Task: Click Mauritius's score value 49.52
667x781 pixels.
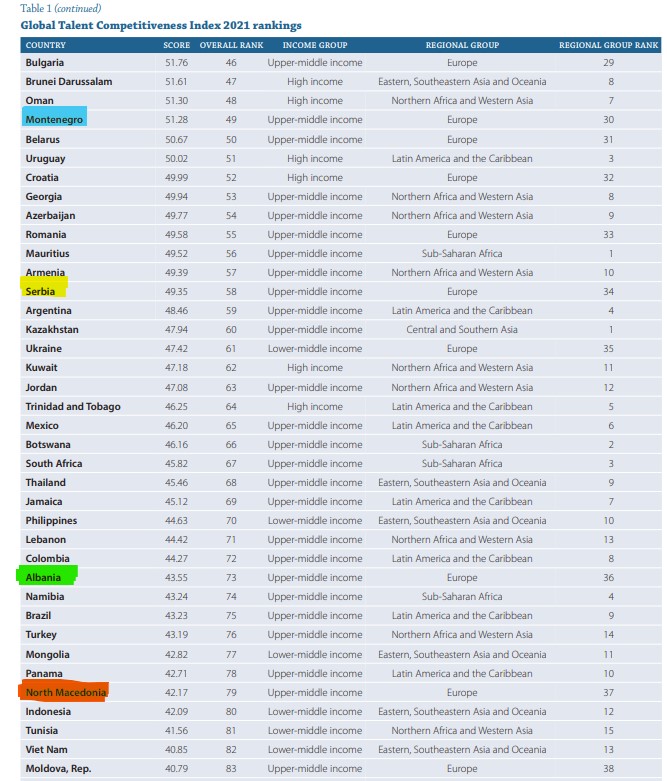Action: (x=176, y=253)
